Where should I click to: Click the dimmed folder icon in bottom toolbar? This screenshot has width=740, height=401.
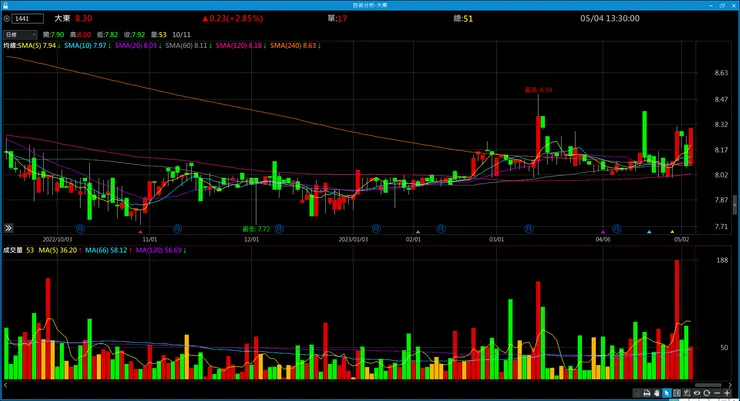click(x=637, y=393)
